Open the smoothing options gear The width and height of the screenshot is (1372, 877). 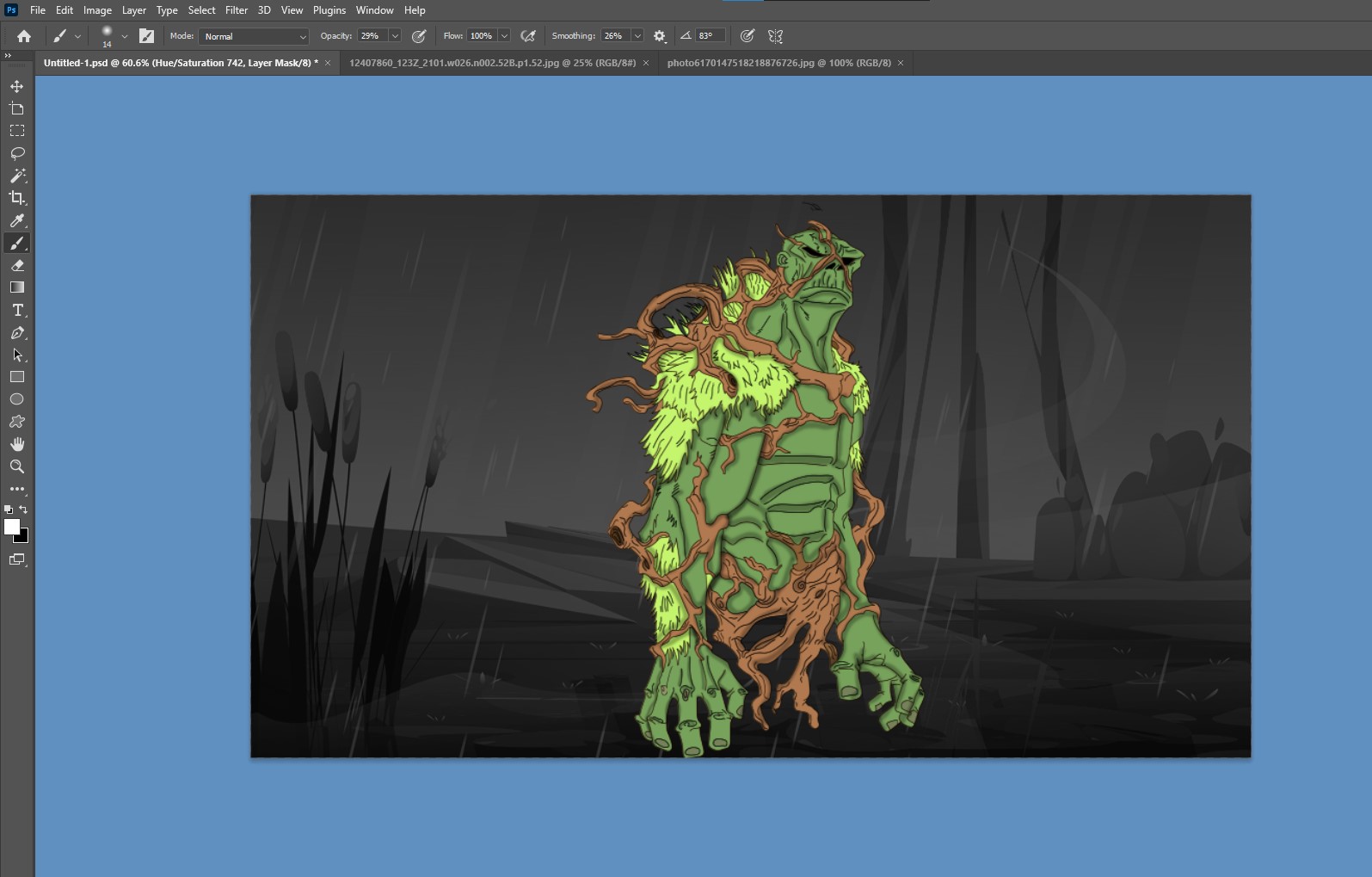(x=660, y=36)
